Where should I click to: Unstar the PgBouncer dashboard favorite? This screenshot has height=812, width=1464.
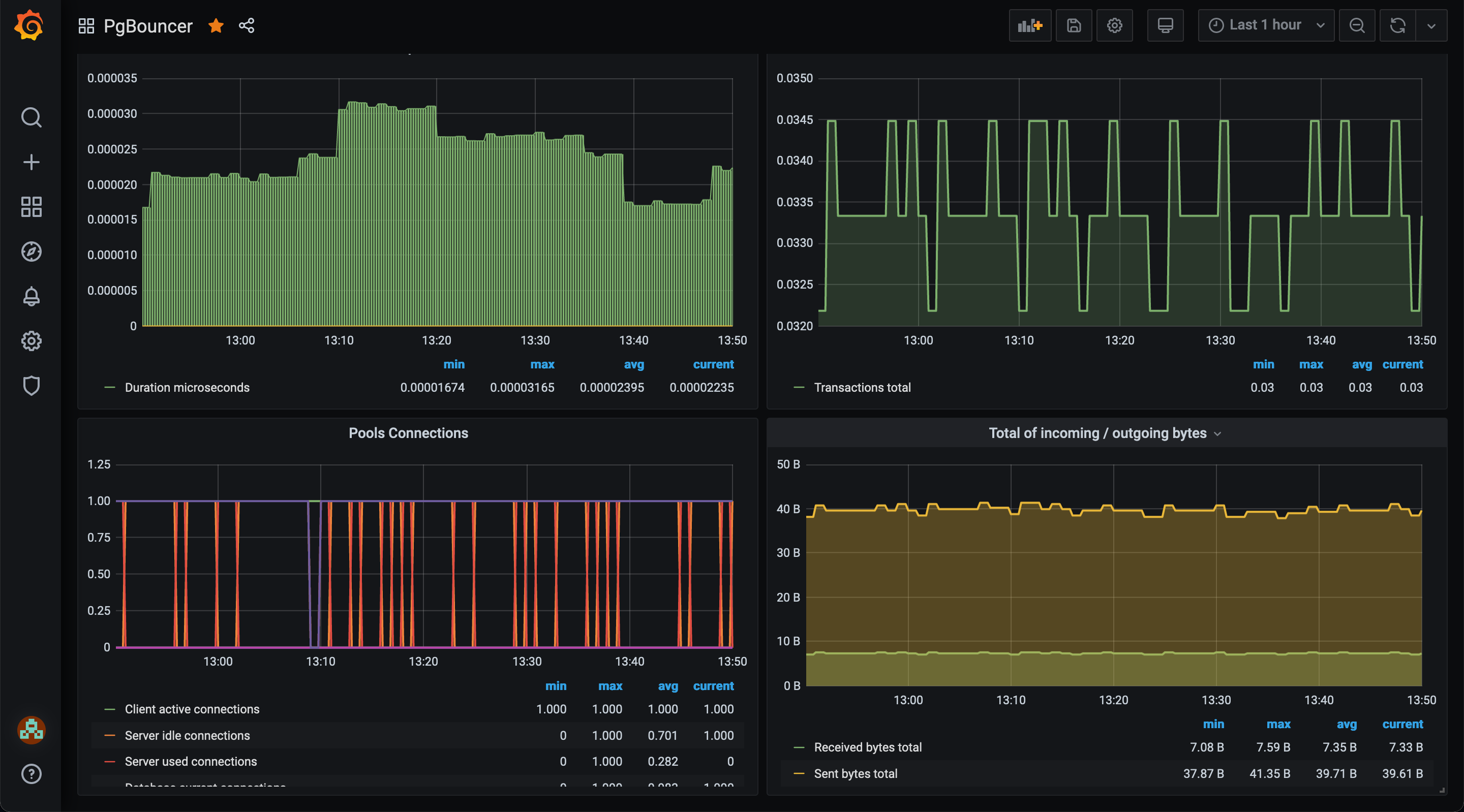pos(216,25)
